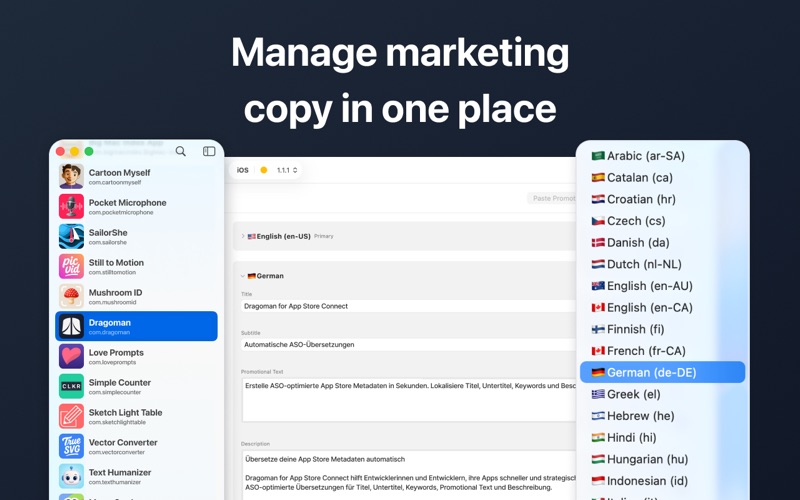Select the Vector Converter TrueSVG icon
Viewport: 800px width, 500px height.
coord(71,446)
